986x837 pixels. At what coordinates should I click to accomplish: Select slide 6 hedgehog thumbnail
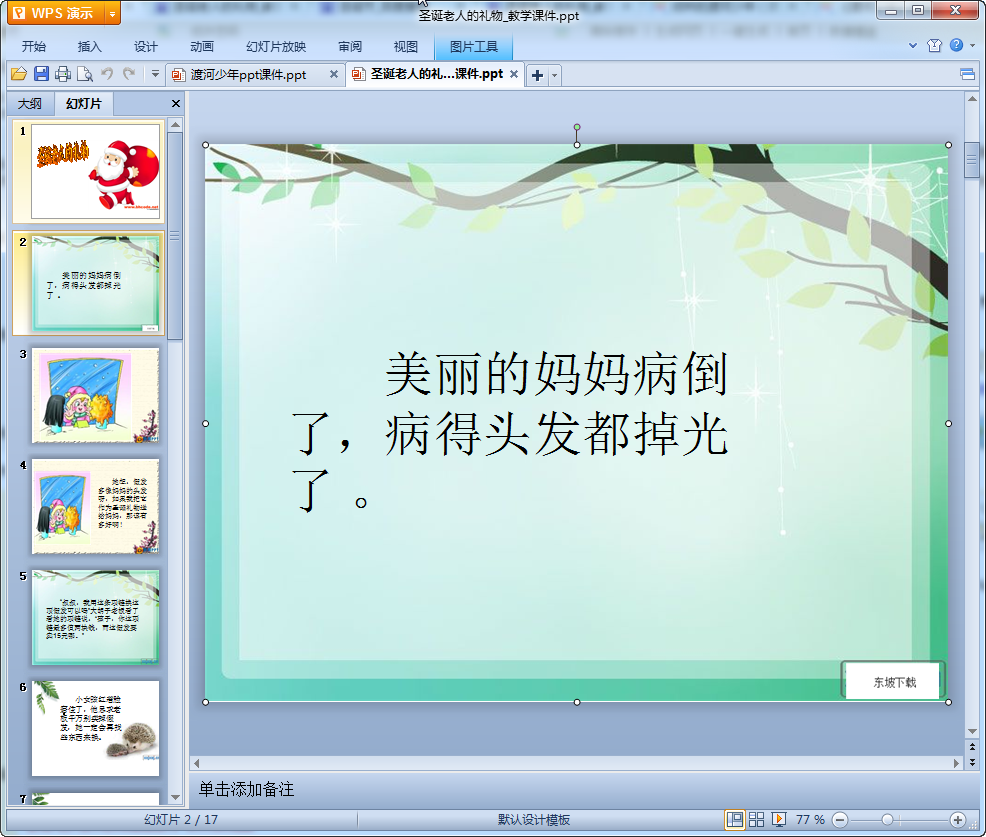tap(96, 728)
